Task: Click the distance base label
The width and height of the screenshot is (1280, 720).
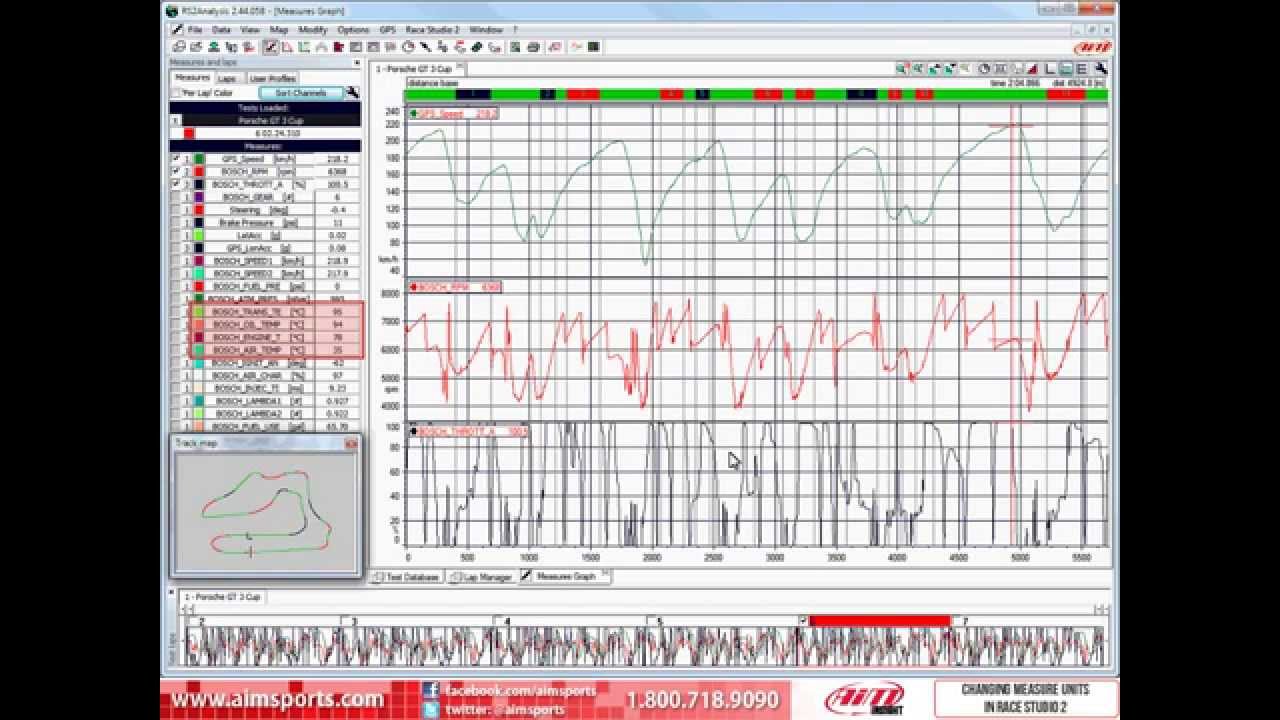Action: click(433, 83)
